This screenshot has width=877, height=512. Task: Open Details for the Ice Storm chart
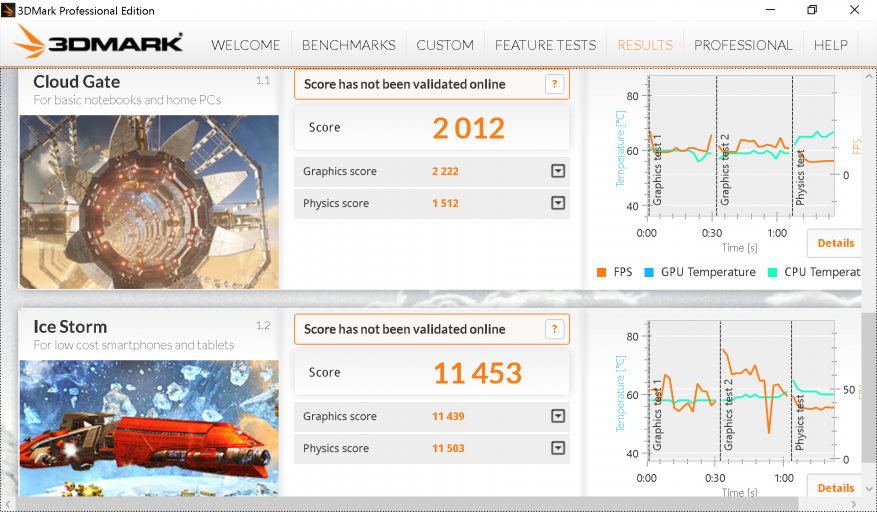(836, 488)
